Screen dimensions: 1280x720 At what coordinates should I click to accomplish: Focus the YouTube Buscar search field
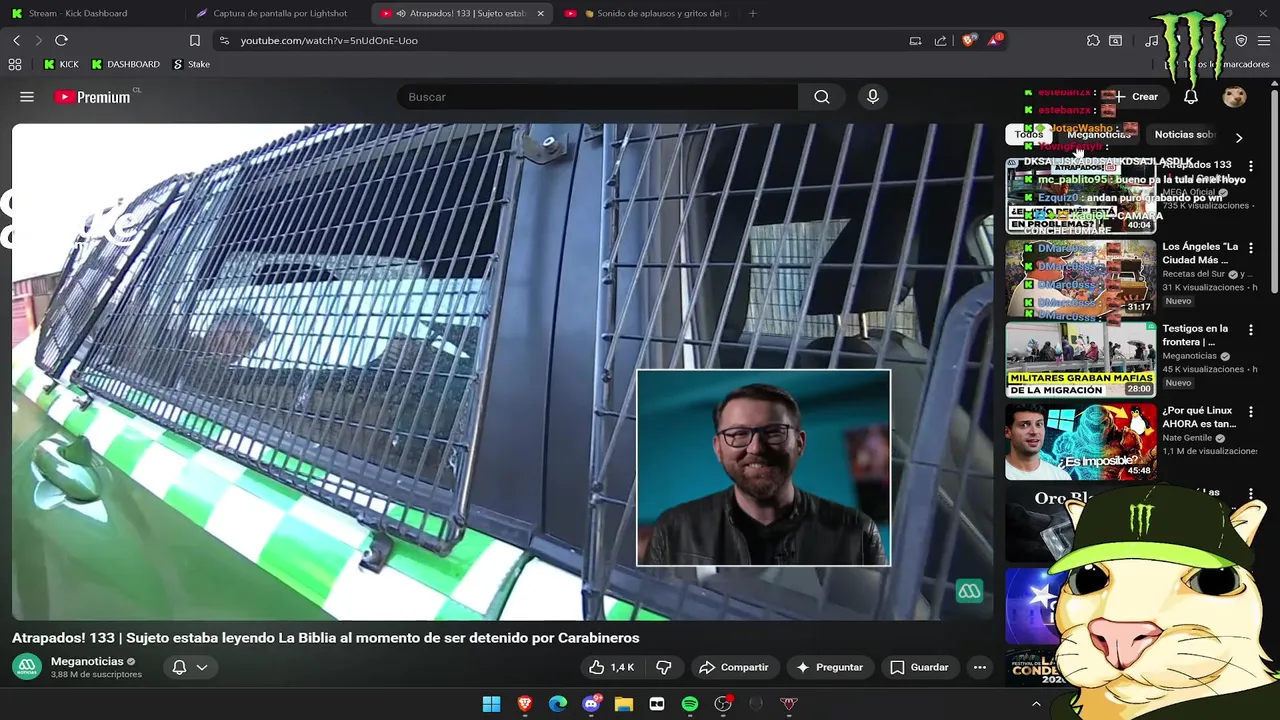pyautogui.click(x=598, y=97)
